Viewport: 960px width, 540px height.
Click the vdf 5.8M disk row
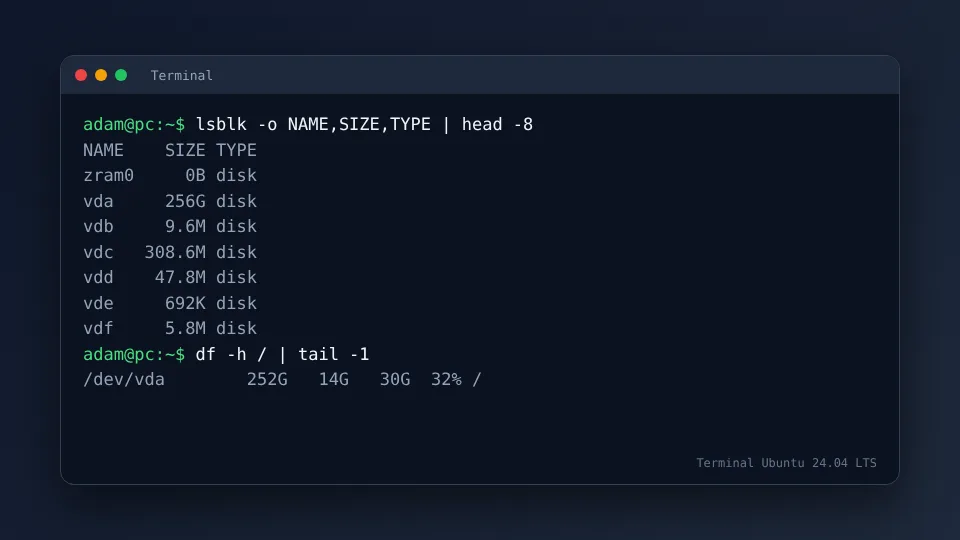170,328
